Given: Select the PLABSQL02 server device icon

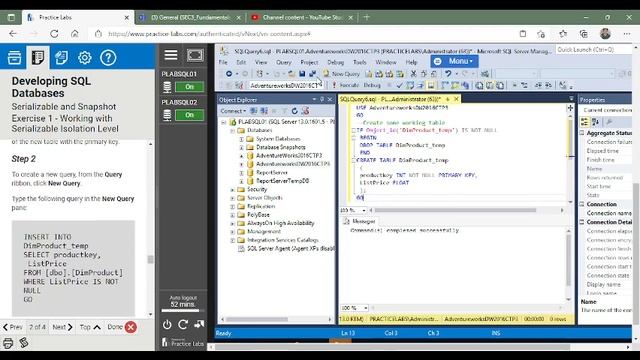Looking at the screenshot, I should (167, 115).
